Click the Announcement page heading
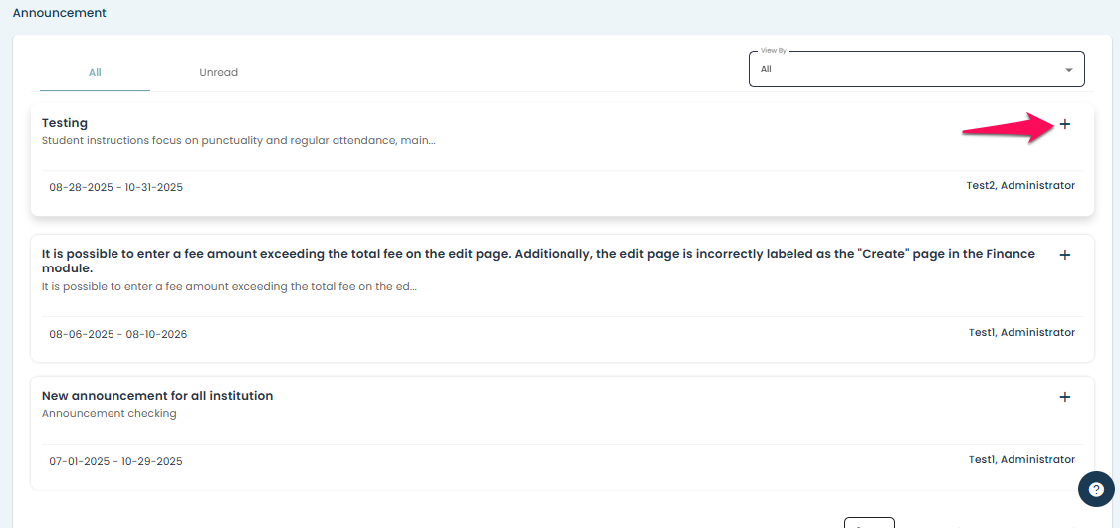This screenshot has height=528, width=1120. pos(59,13)
